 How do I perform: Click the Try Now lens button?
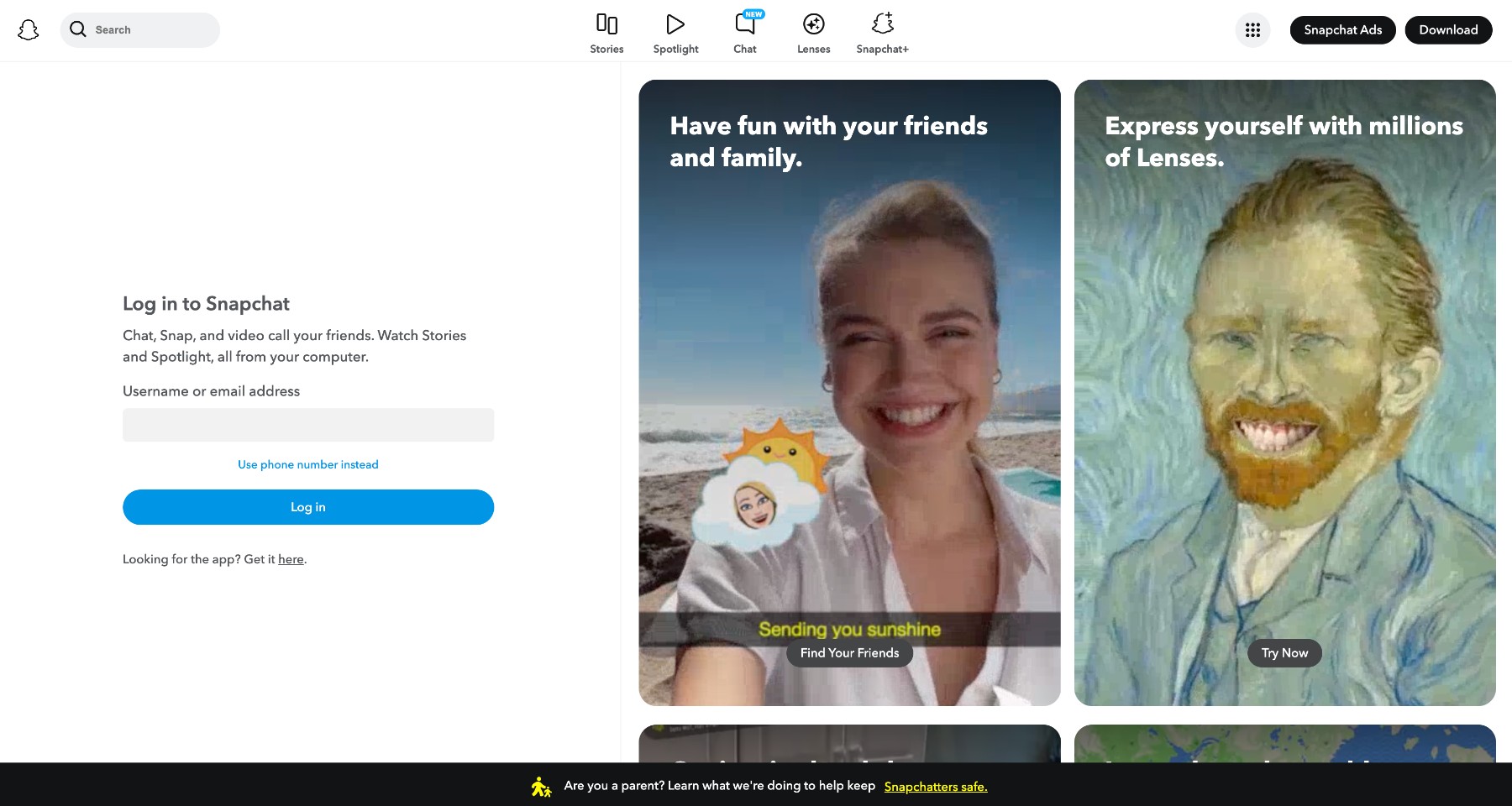(x=1284, y=653)
